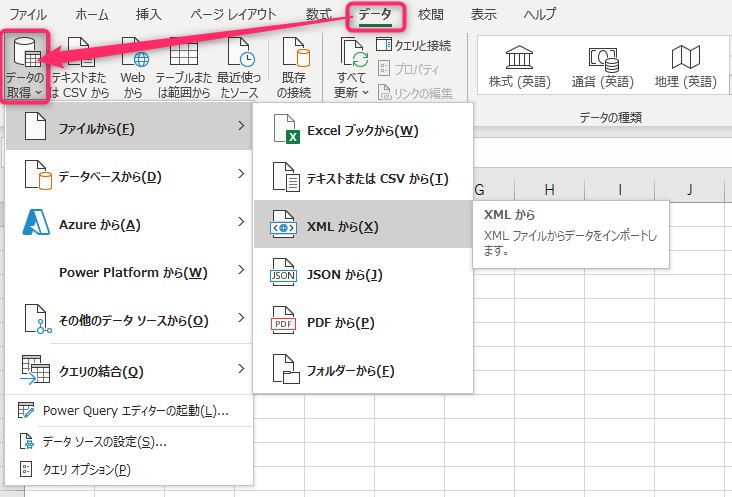
Task: Click the クエリの結合 tables icon
Action: (35, 370)
